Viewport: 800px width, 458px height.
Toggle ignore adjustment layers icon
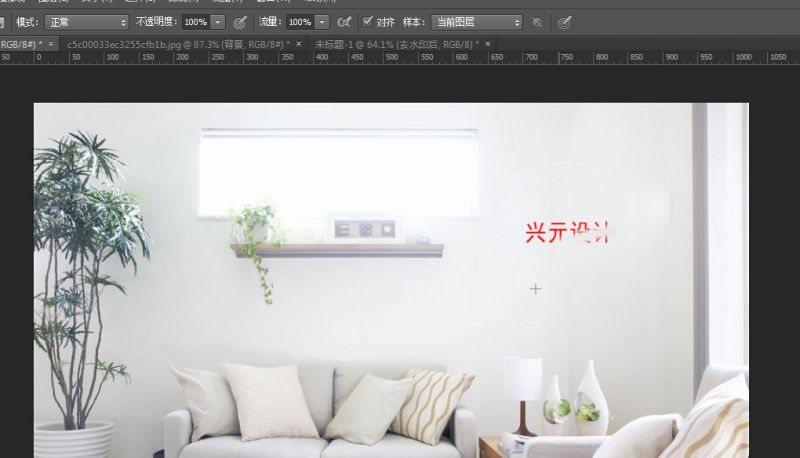coord(537,22)
